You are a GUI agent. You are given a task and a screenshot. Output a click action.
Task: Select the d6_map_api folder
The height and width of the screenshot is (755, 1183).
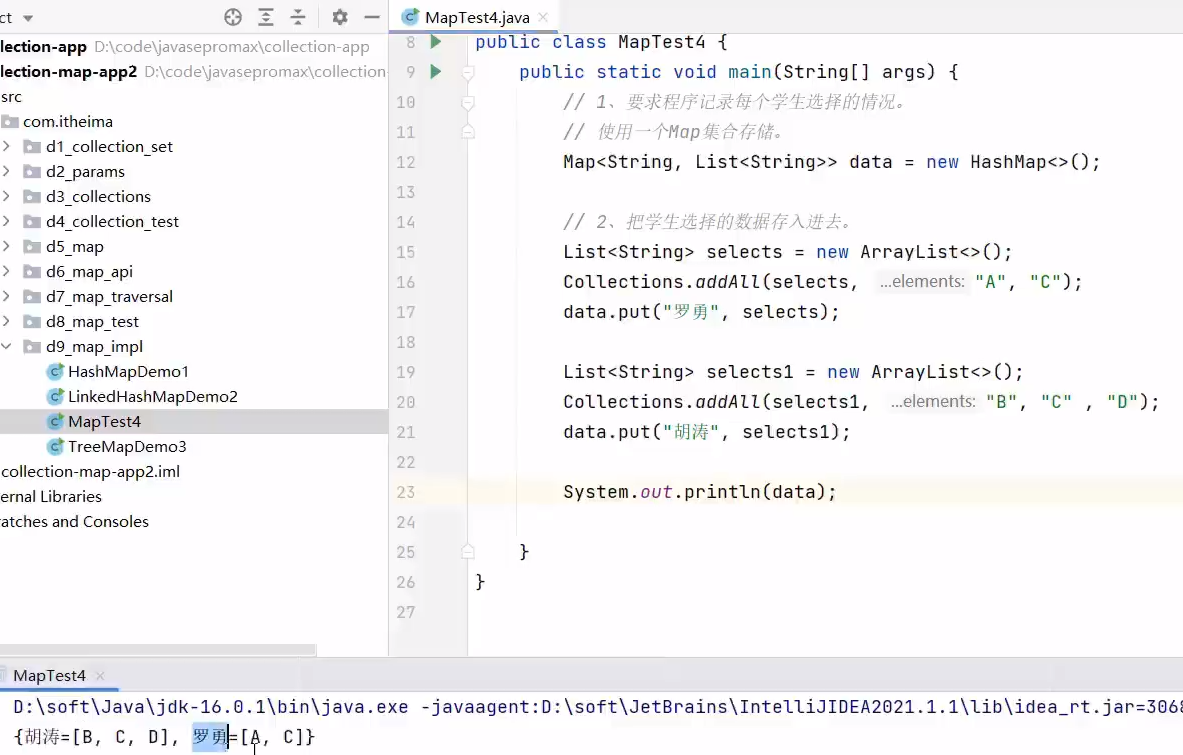88,271
